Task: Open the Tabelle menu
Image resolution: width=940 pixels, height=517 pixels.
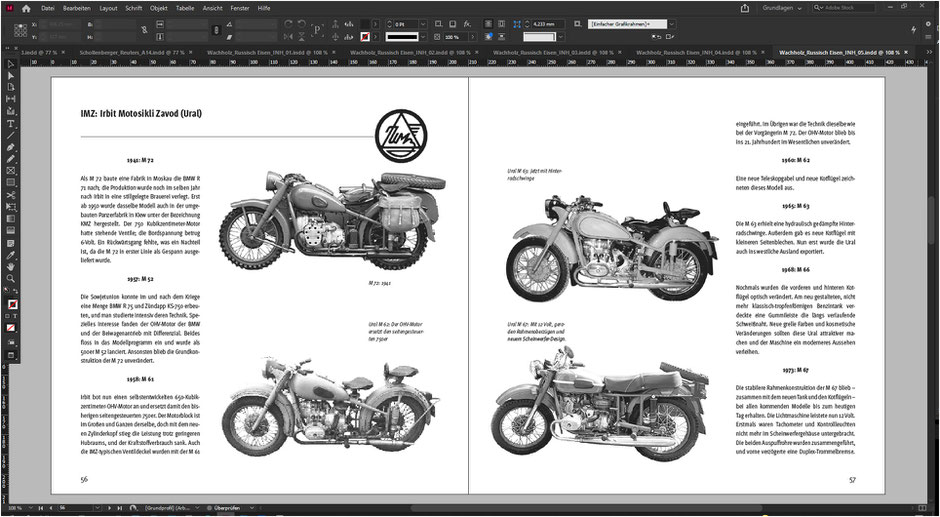Action: [x=185, y=8]
